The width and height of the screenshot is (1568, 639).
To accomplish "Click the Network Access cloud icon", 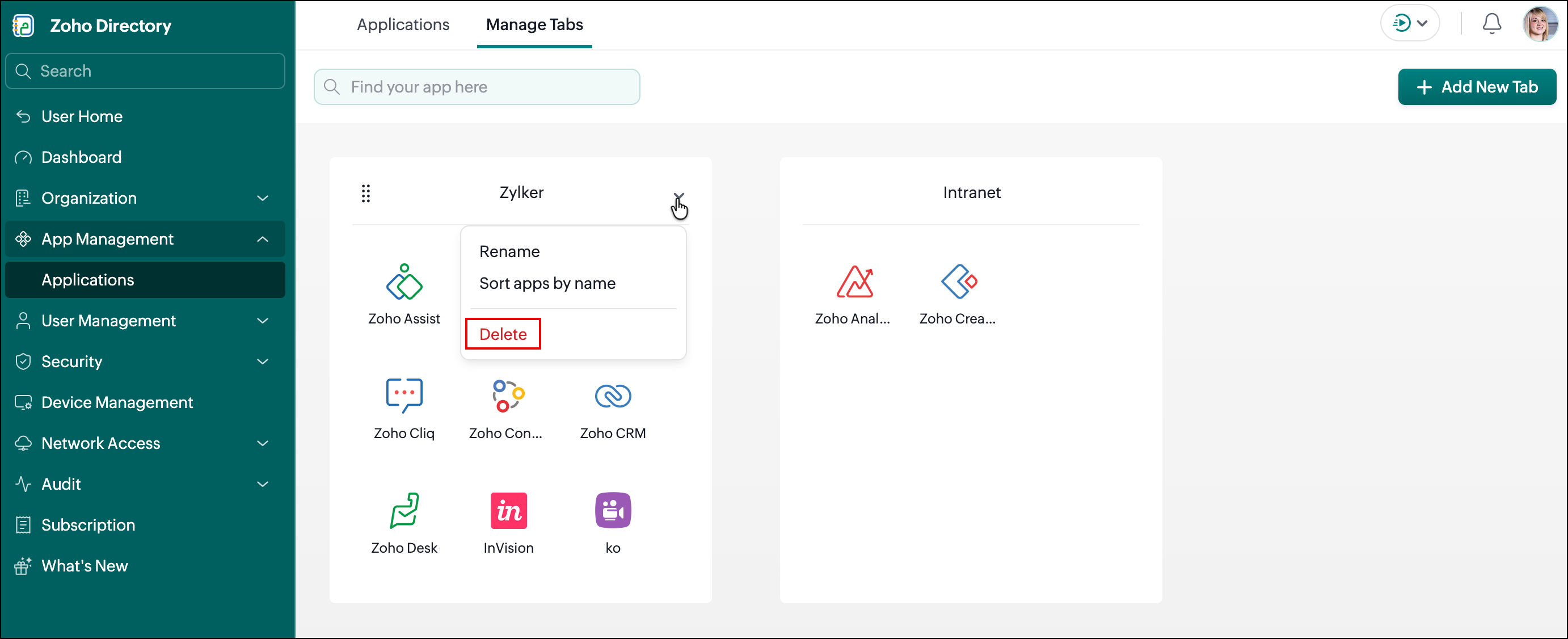I will point(23,443).
